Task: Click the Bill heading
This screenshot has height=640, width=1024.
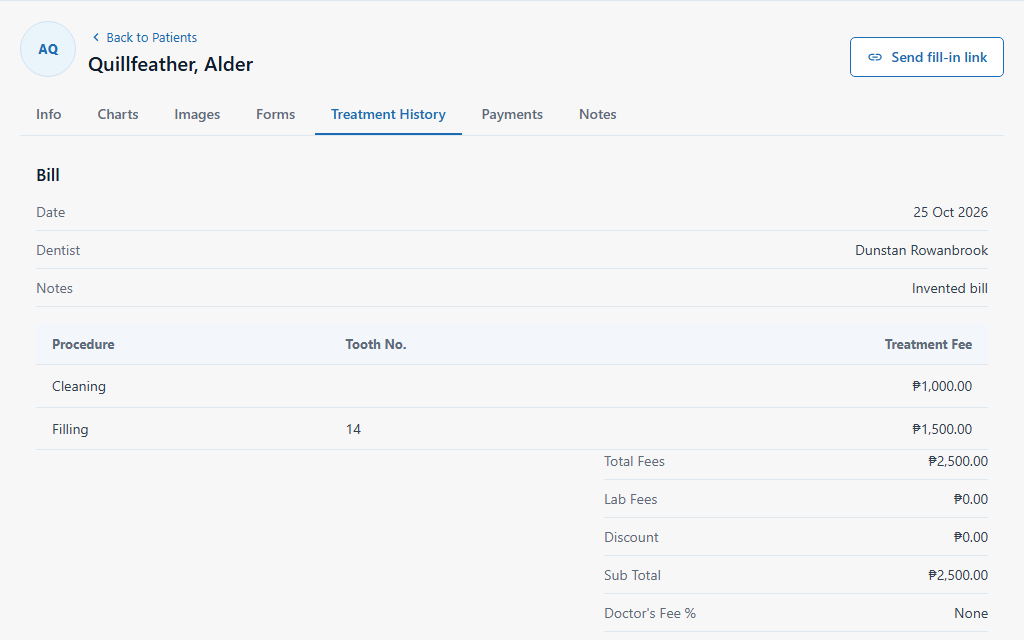Action: point(48,175)
